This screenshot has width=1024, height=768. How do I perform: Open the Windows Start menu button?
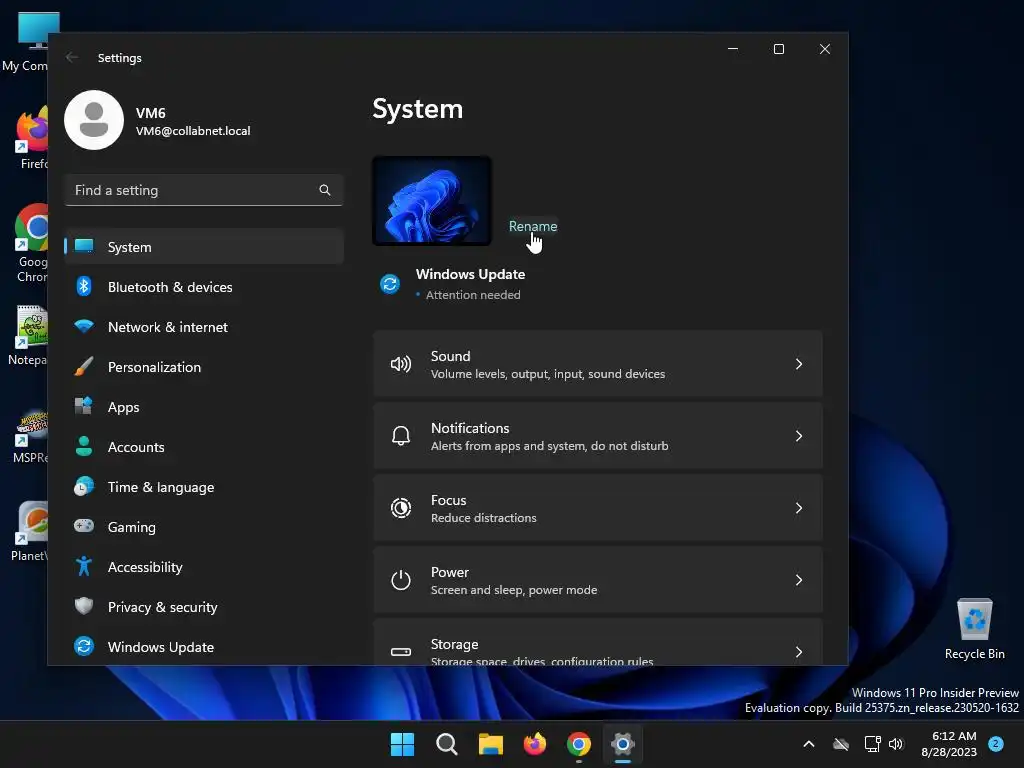(x=402, y=744)
